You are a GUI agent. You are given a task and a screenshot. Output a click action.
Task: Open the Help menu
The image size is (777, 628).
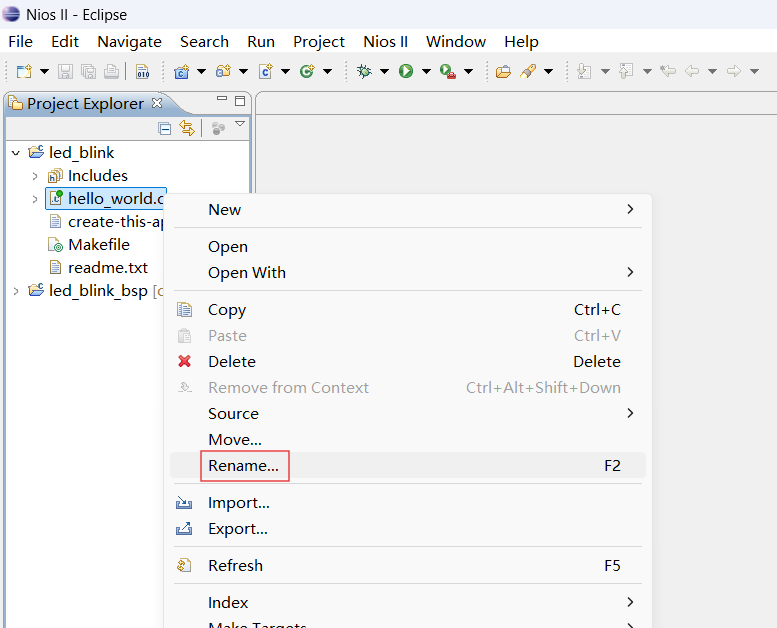pos(521,42)
